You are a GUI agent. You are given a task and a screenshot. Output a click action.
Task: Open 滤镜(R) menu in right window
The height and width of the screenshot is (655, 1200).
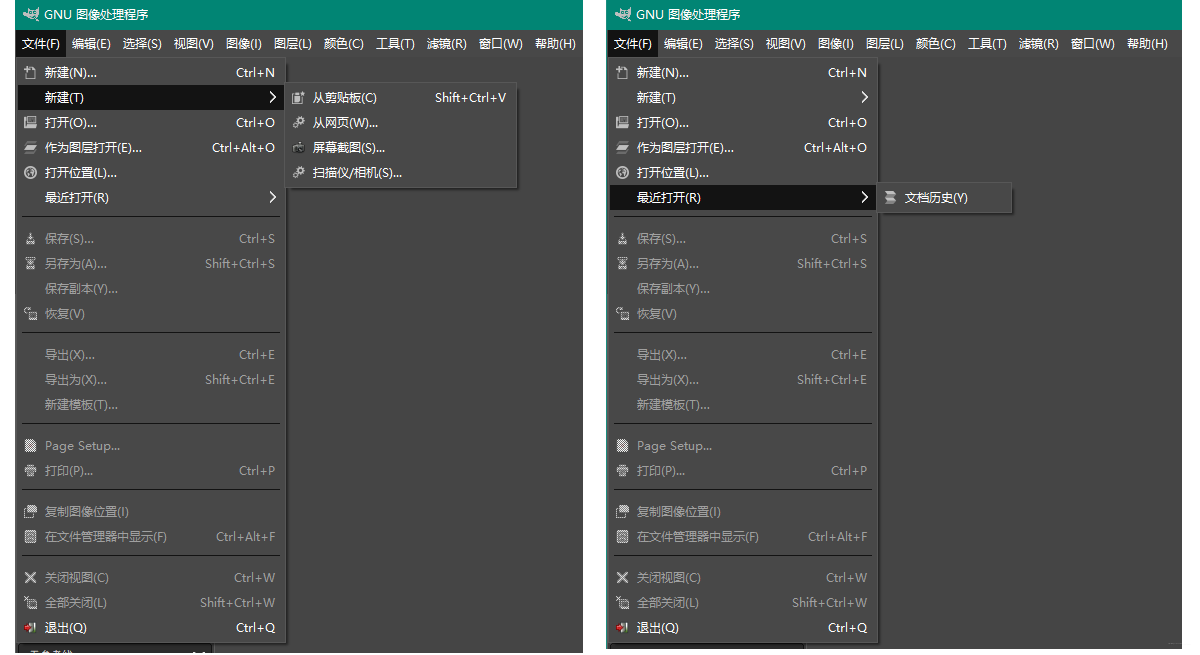1038,43
